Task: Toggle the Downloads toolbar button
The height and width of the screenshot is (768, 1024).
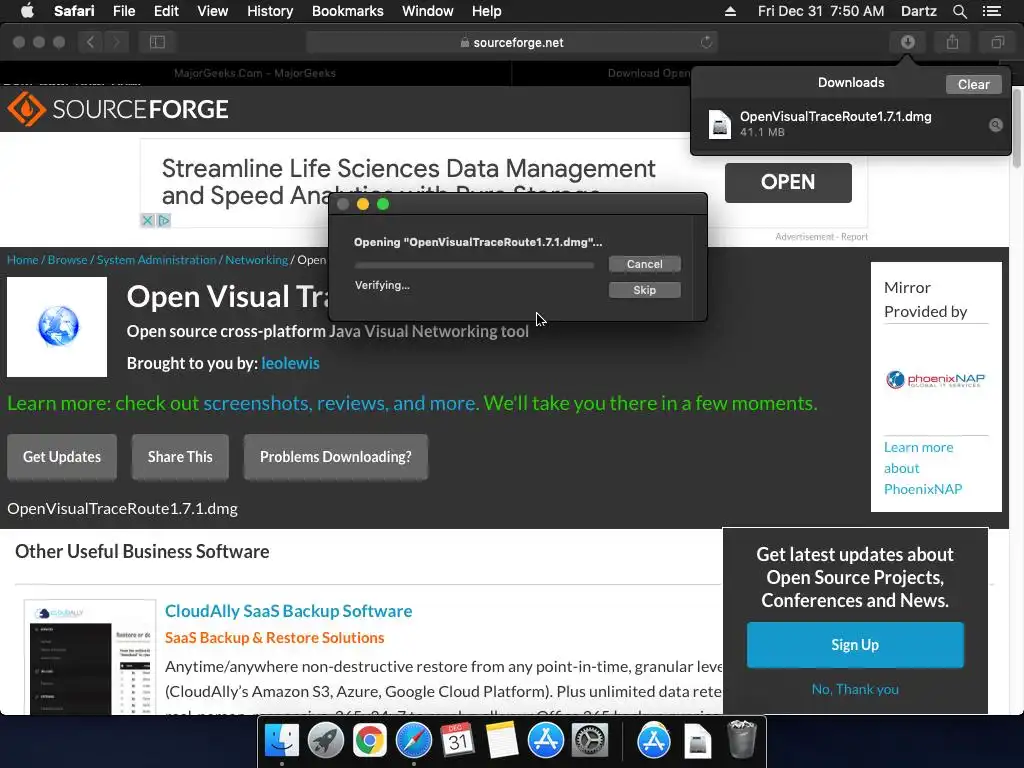Action: click(x=908, y=42)
